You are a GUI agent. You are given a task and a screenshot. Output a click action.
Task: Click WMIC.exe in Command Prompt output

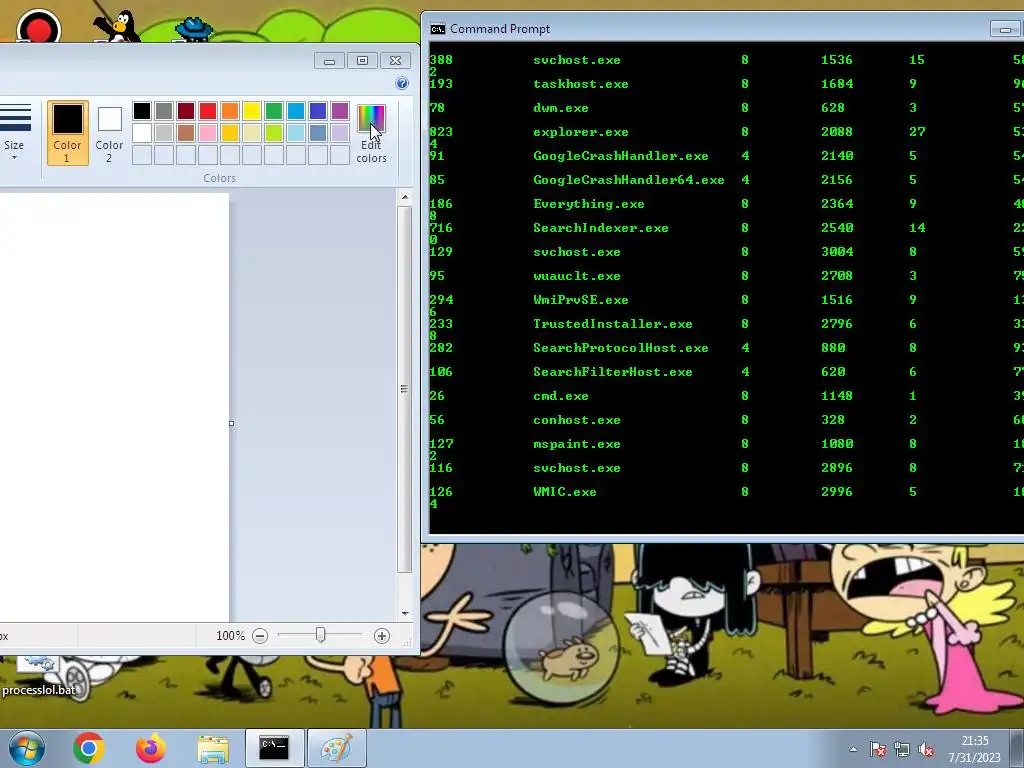[x=565, y=492]
